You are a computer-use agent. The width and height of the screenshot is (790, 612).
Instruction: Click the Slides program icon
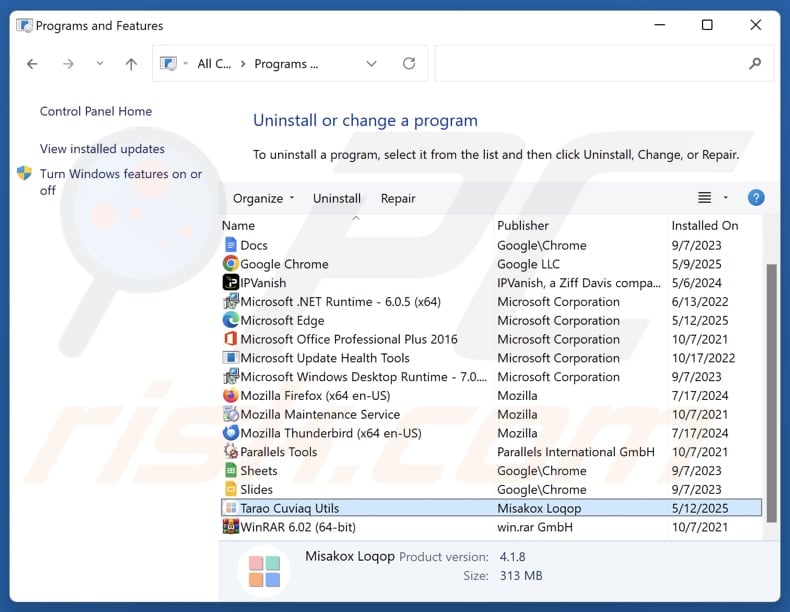pos(230,489)
